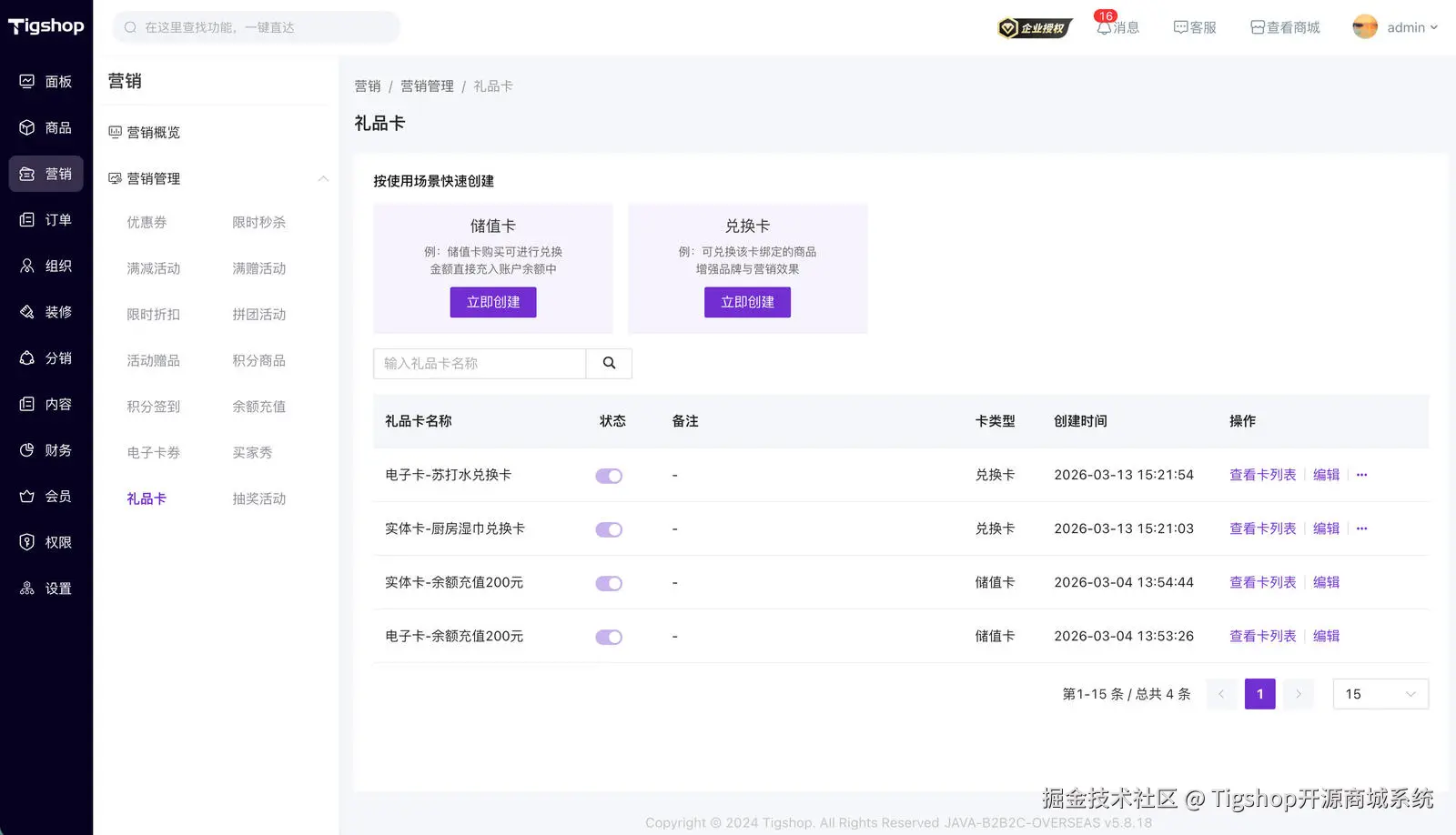This screenshot has width=1456, height=835.
Task: Open 积分商品 points goods menu item
Action: (x=258, y=360)
